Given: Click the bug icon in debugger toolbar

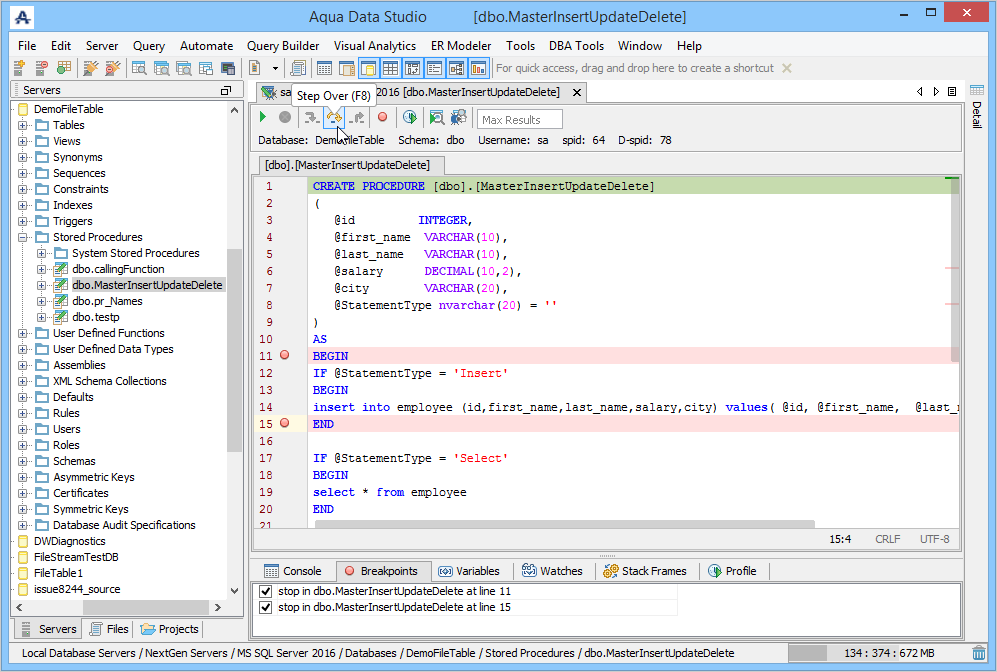Looking at the screenshot, I should coord(457,118).
